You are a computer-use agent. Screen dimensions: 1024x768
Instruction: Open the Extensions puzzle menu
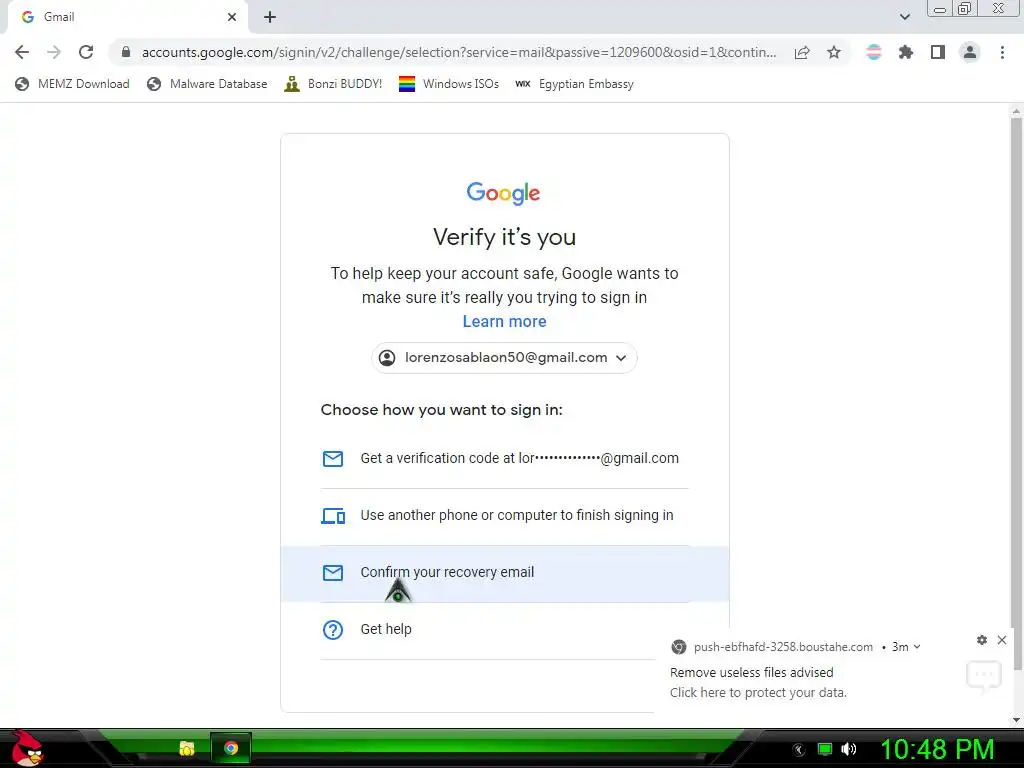[906, 52]
